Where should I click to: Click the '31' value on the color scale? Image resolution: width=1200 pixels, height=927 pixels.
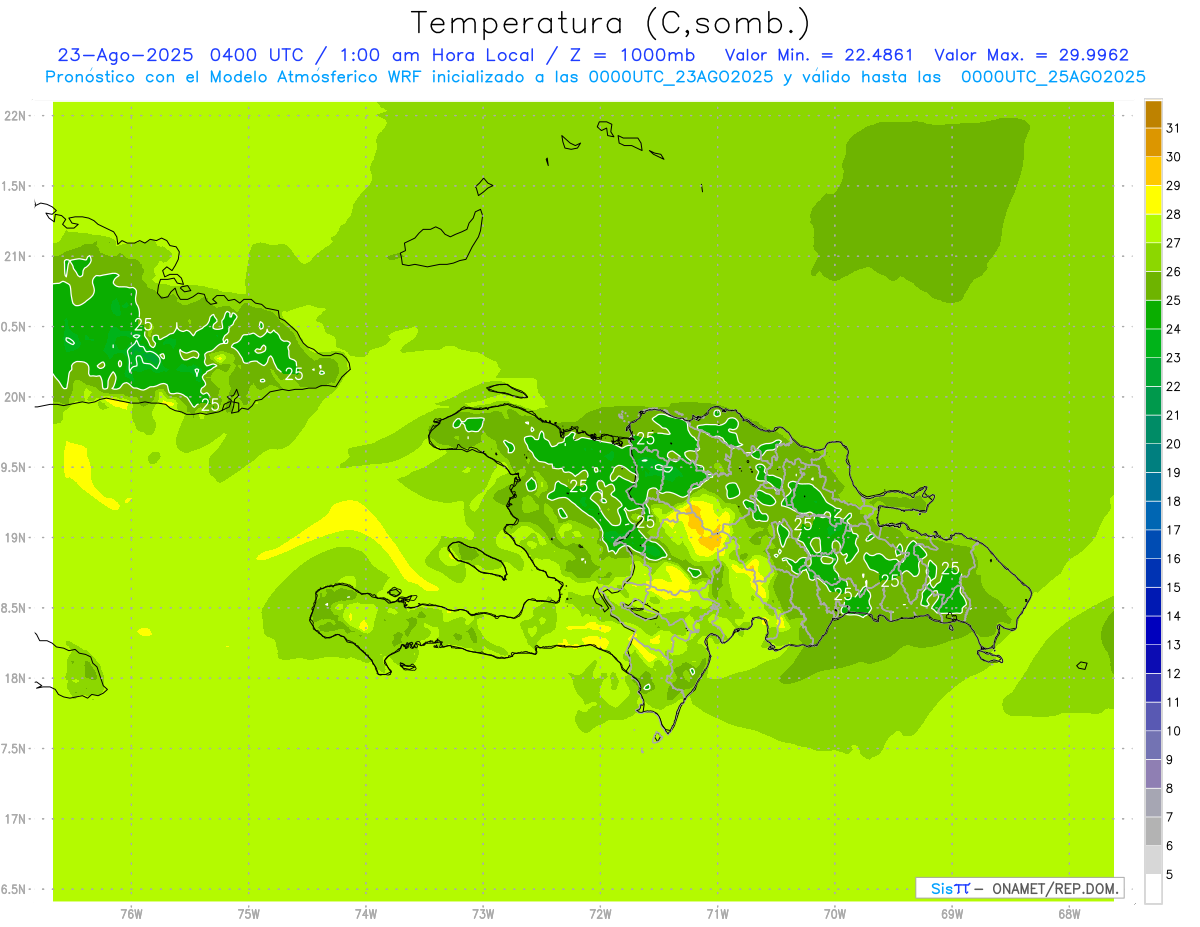(x=1174, y=128)
